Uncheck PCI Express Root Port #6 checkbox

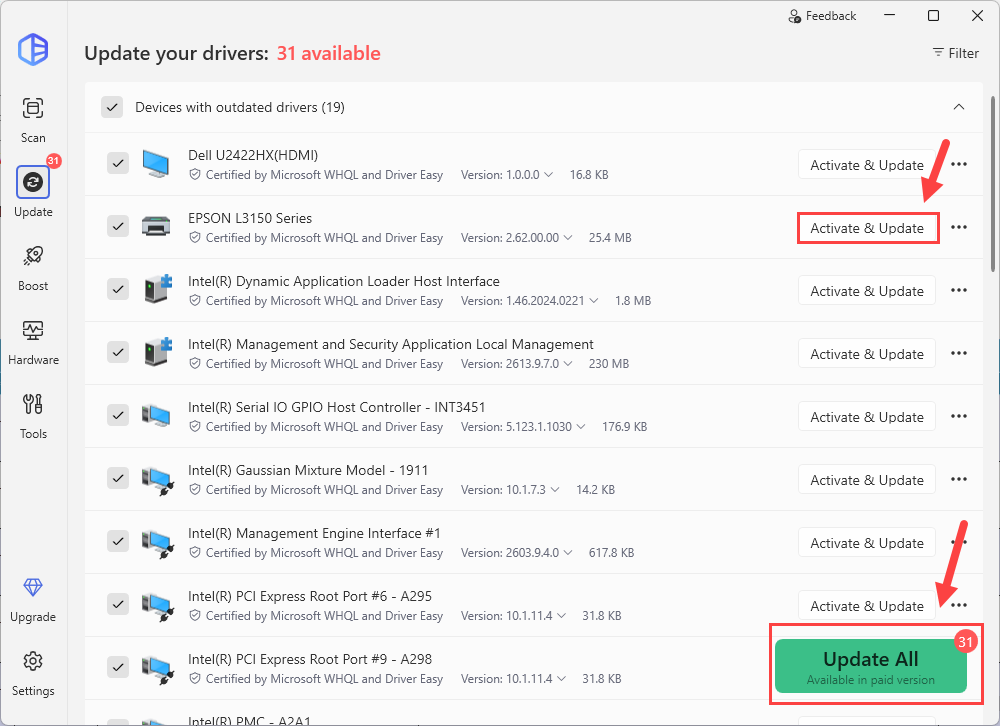coord(118,604)
